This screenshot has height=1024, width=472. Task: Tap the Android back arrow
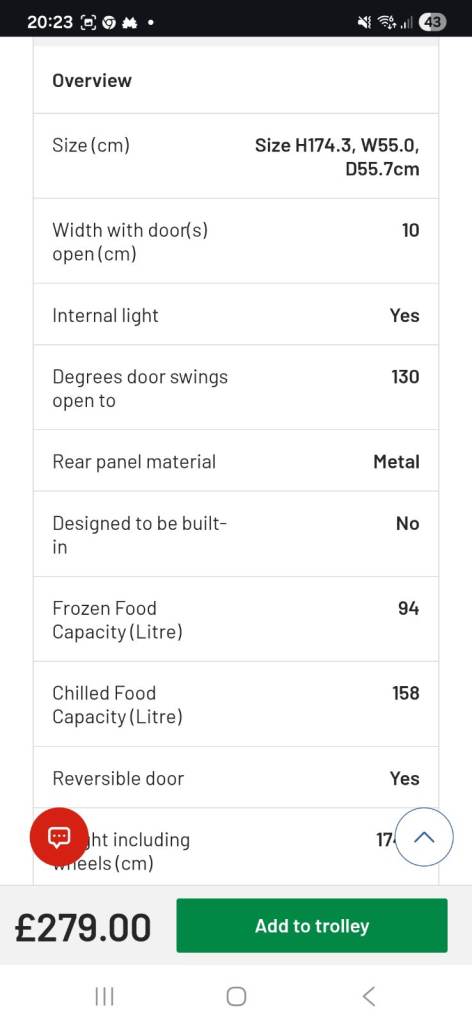(368, 996)
